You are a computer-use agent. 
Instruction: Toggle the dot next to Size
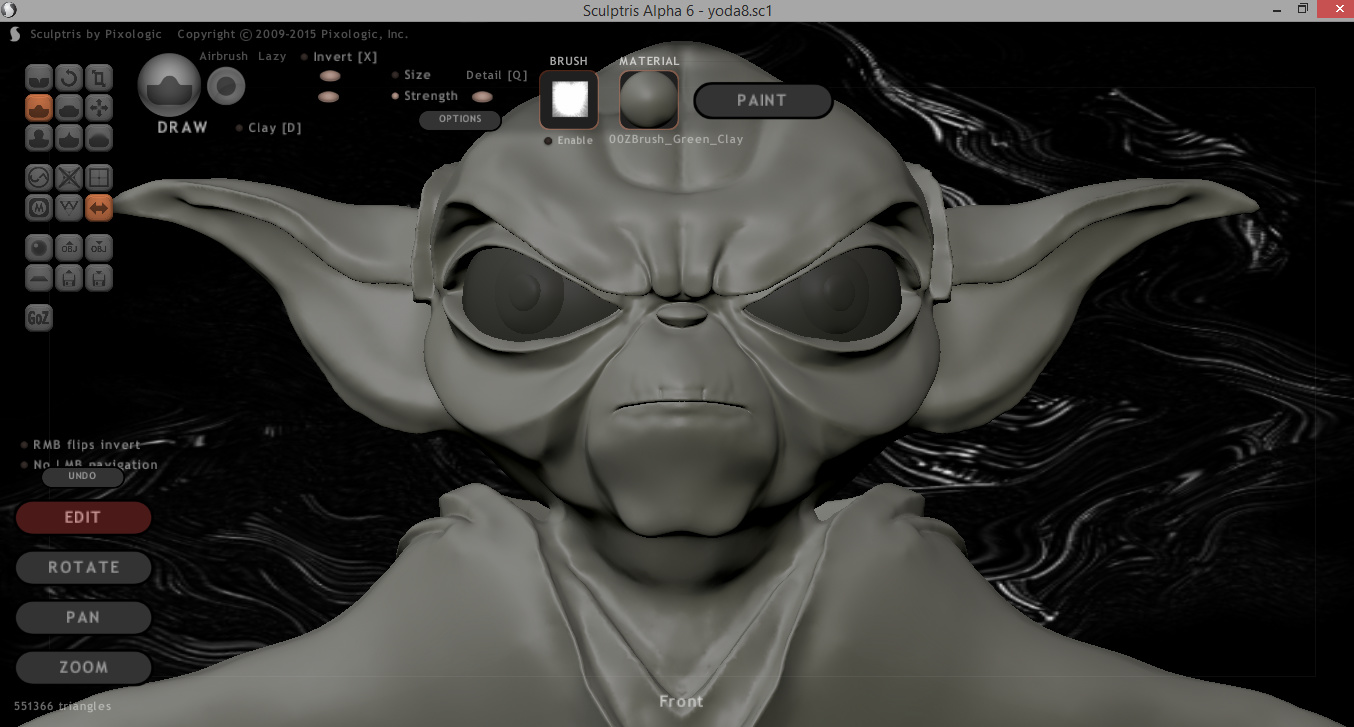tap(396, 75)
